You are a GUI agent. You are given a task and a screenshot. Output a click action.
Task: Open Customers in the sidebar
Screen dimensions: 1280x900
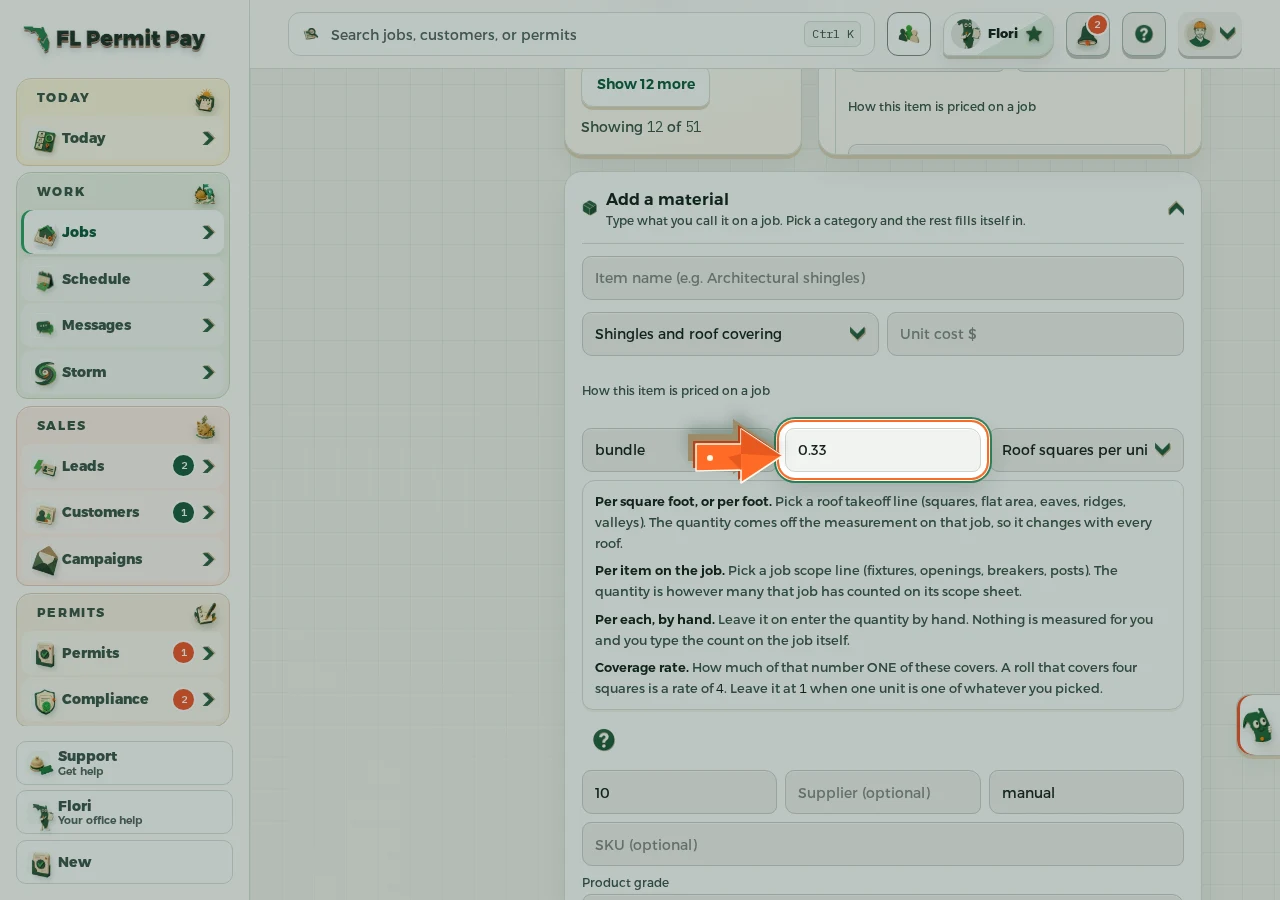coord(123,512)
